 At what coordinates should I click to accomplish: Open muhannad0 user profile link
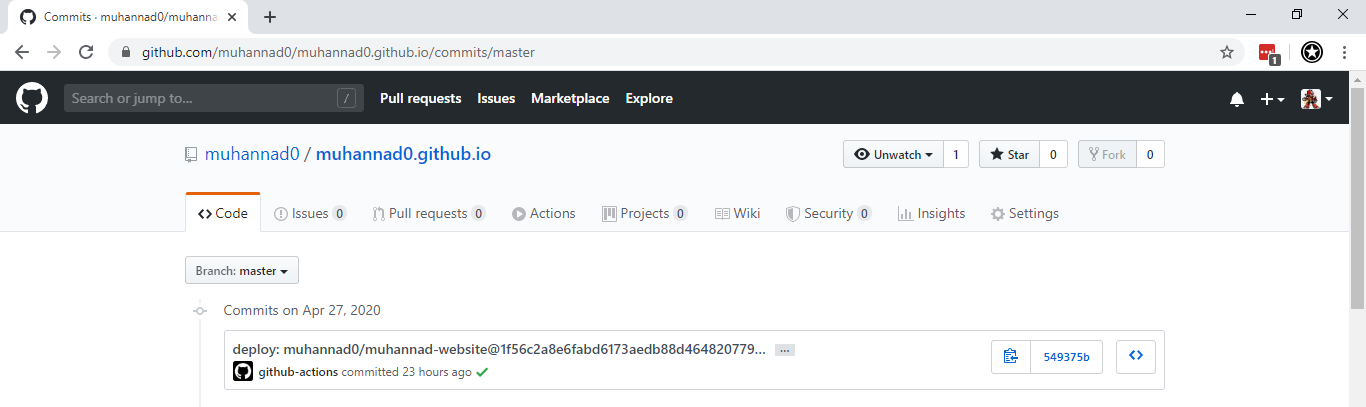[x=252, y=155]
